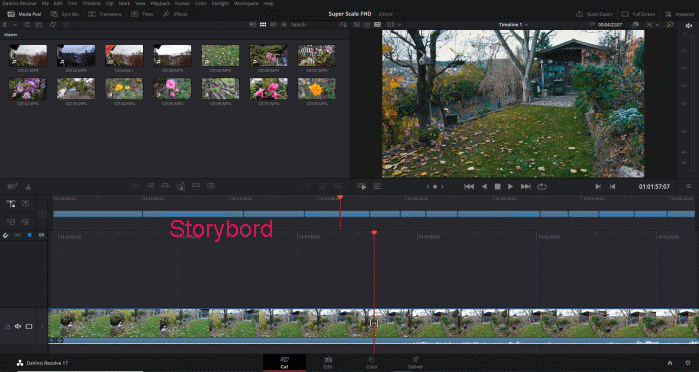699x372 pixels.
Task: Click the Quick Export button
Action: click(x=595, y=14)
